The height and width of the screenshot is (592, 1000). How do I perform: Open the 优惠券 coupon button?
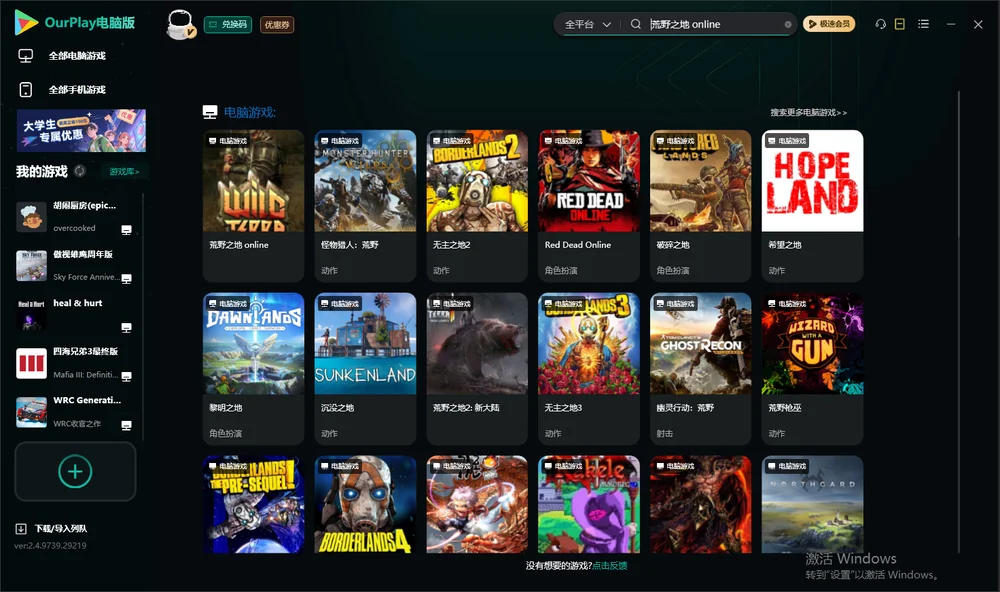(x=277, y=24)
